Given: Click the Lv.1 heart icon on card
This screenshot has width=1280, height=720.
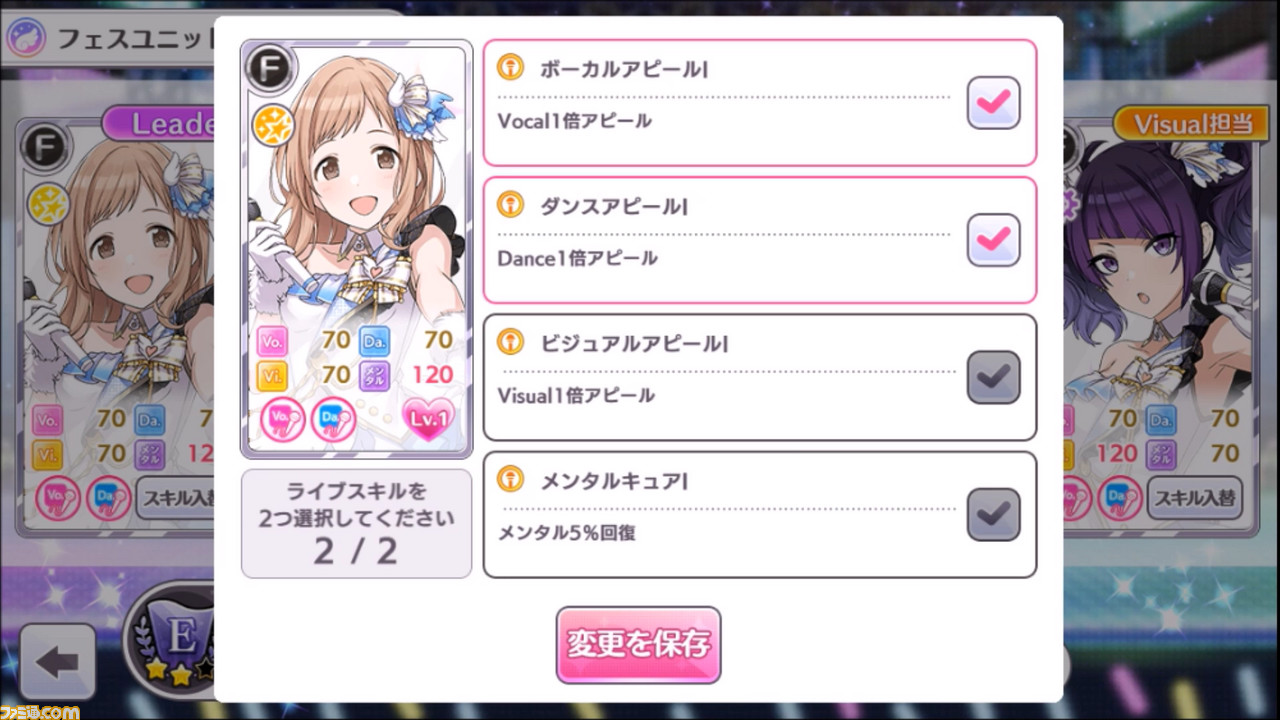Looking at the screenshot, I should tap(429, 420).
